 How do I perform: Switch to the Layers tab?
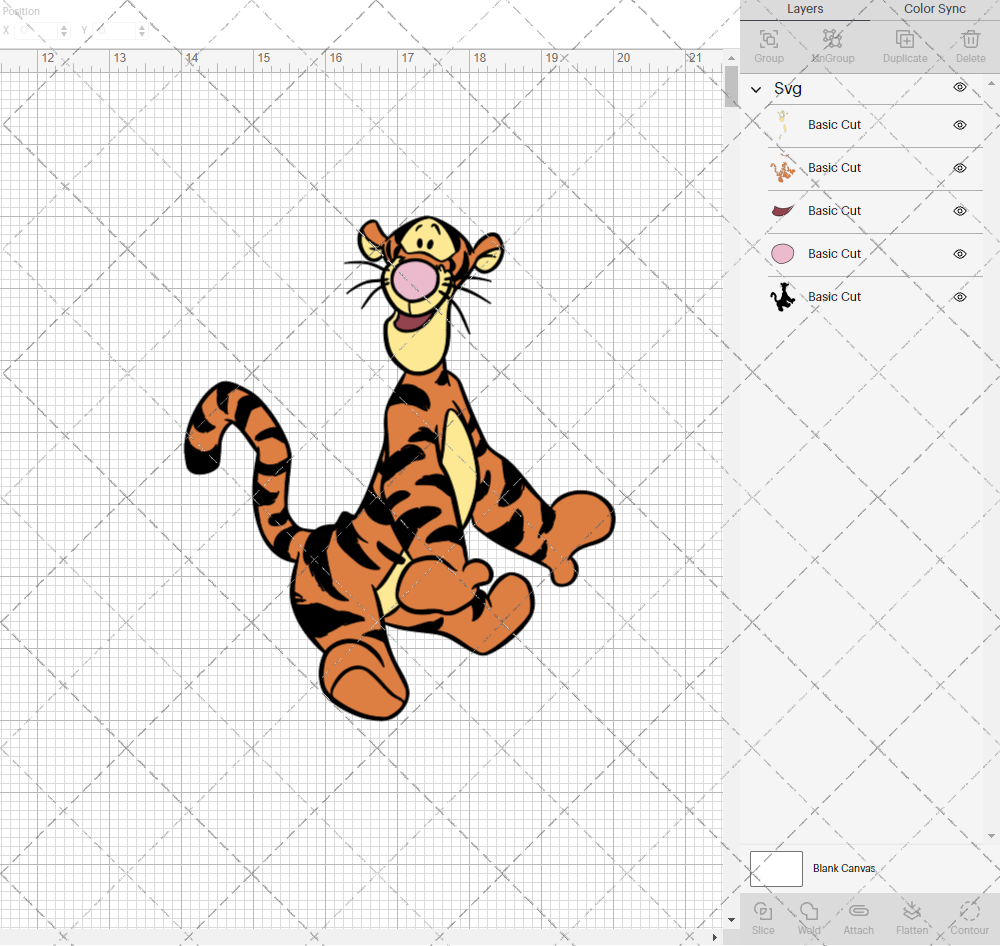(805, 9)
